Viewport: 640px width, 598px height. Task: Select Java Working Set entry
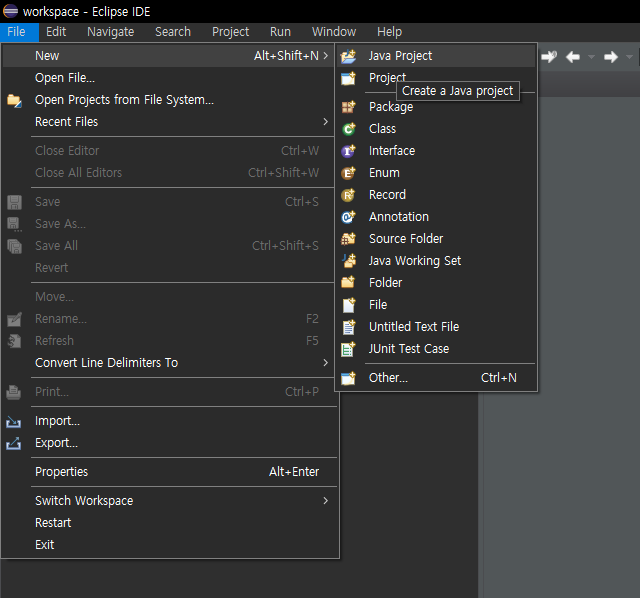click(436, 261)
